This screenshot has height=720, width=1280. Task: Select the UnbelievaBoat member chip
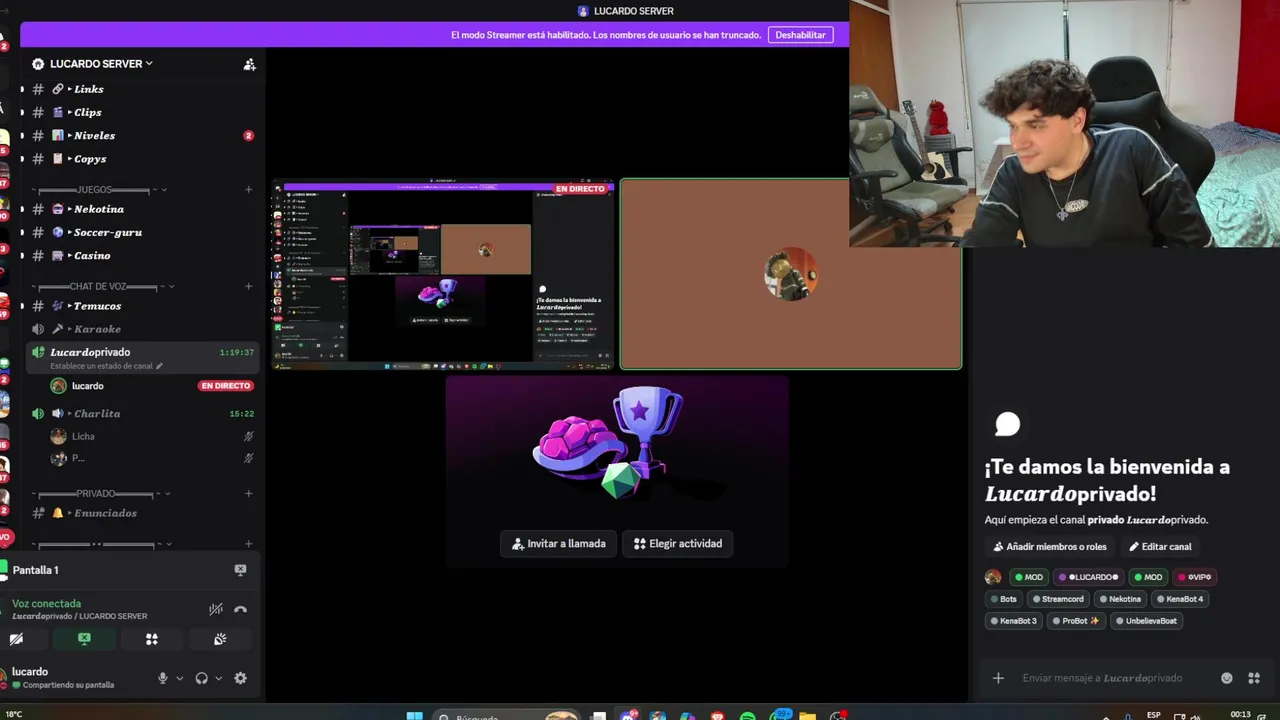click(x=1146, y=621)
